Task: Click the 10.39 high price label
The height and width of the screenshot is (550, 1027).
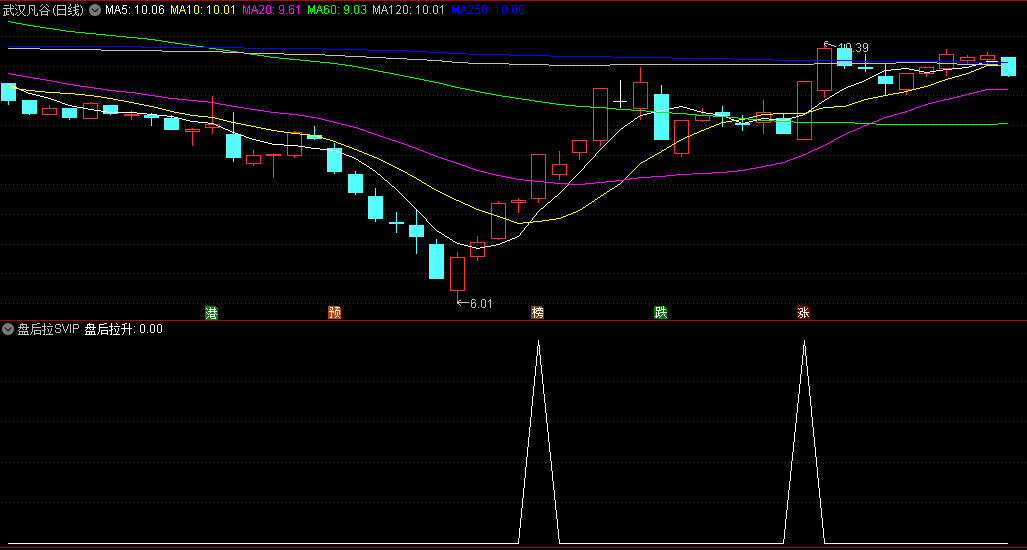Action: [x=853, y=48]
